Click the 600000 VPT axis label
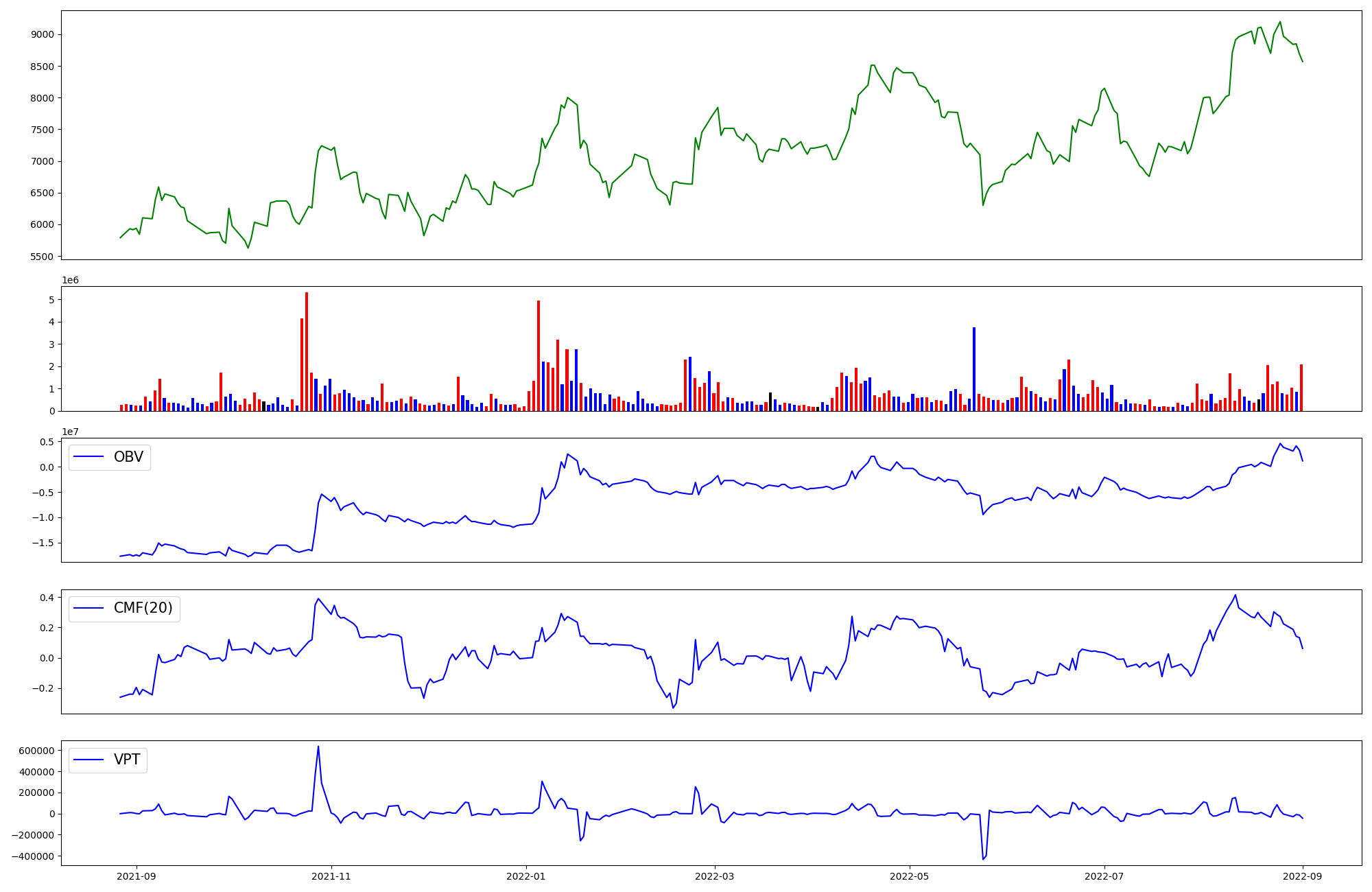The width and height of the screenshot is (1372, 892). (x=37, y=751)
